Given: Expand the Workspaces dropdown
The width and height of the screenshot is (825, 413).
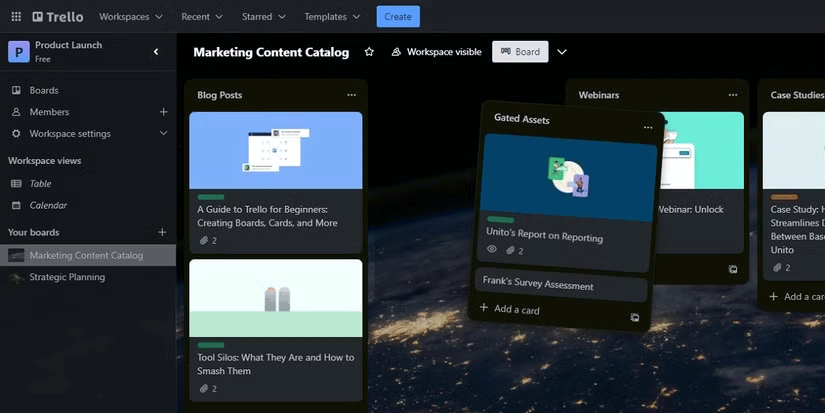Looking at the screenshot, I should (x=132, y=17).
